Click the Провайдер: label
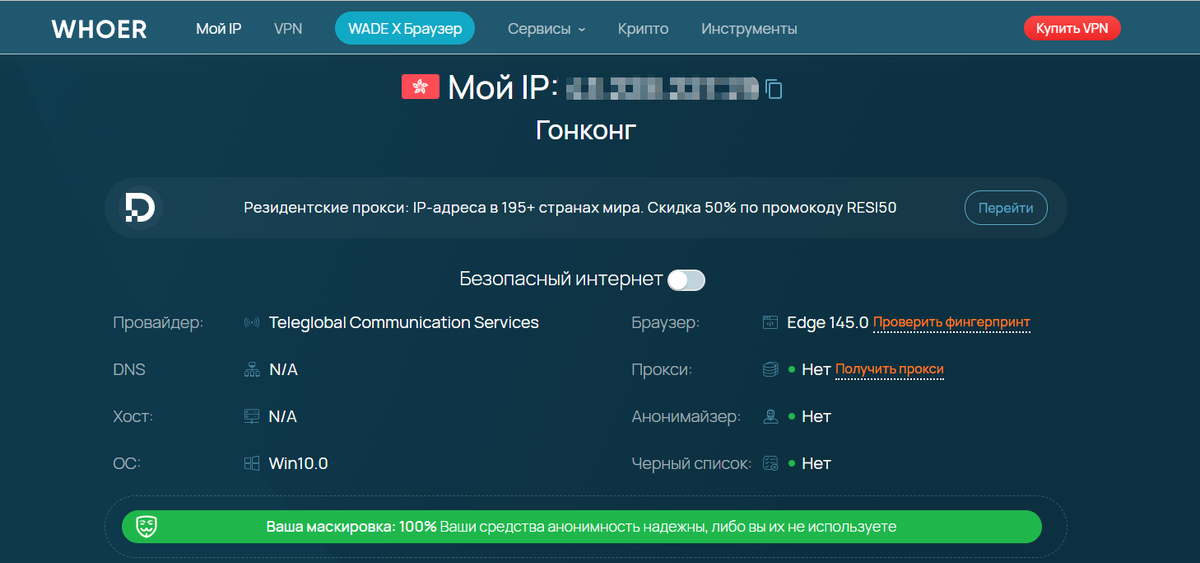Screen dimensions: 1200x563 tap(158, 323)
